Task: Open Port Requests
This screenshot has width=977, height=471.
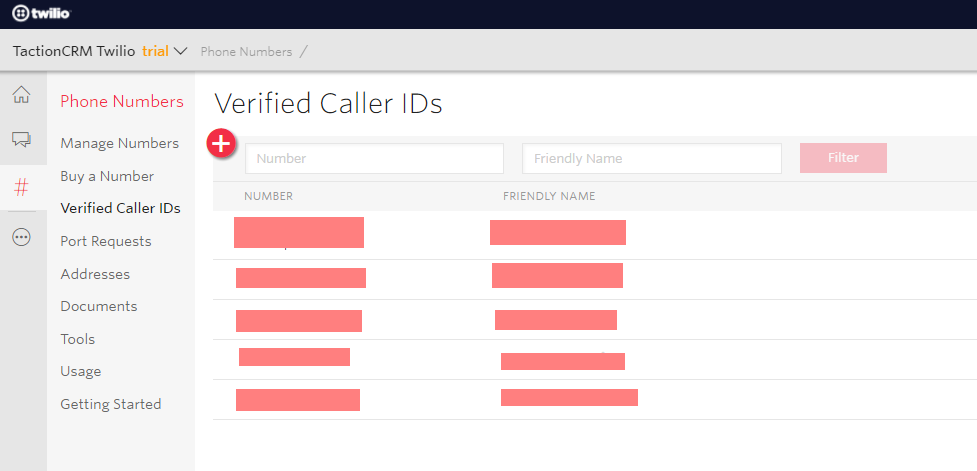Action: tap(106, 241)
